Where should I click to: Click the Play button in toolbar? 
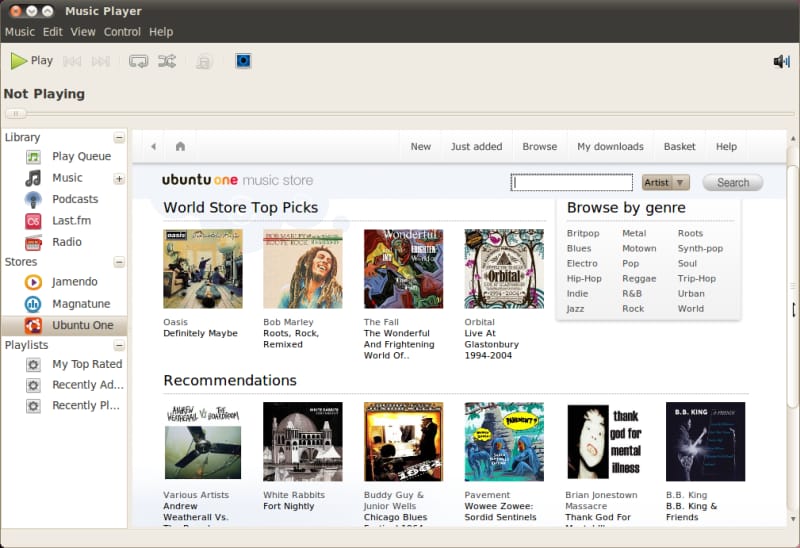pos(31,61)
